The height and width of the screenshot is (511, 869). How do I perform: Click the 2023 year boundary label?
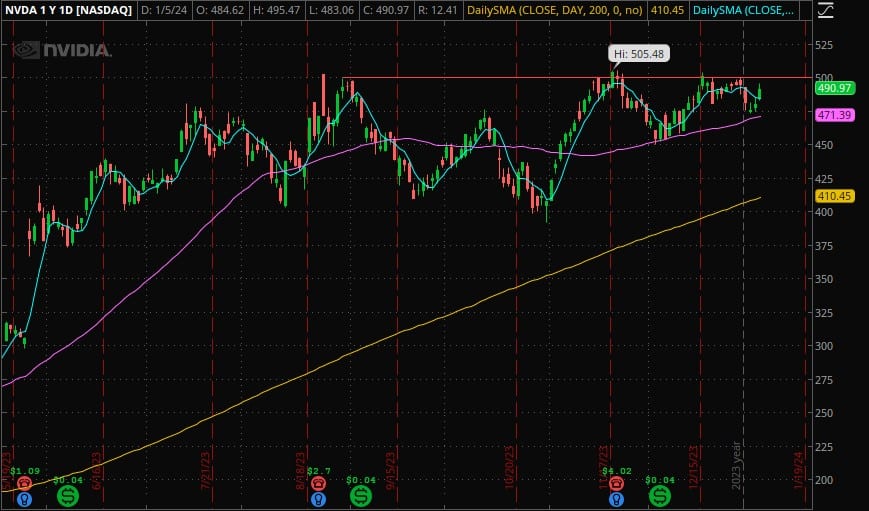tap(736, 465)
